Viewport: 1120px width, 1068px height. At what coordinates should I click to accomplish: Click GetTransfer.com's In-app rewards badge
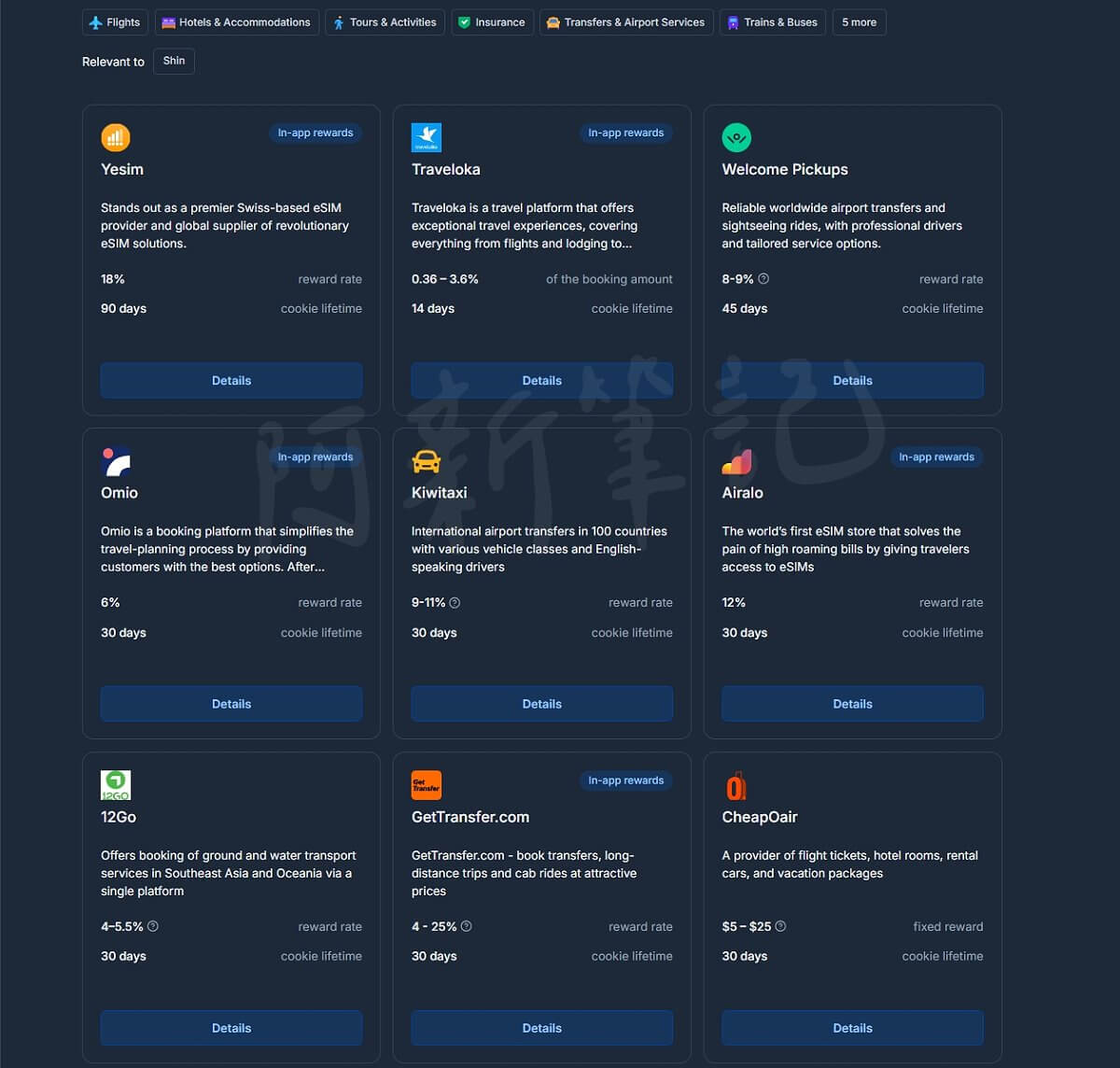tap(626, 780)
